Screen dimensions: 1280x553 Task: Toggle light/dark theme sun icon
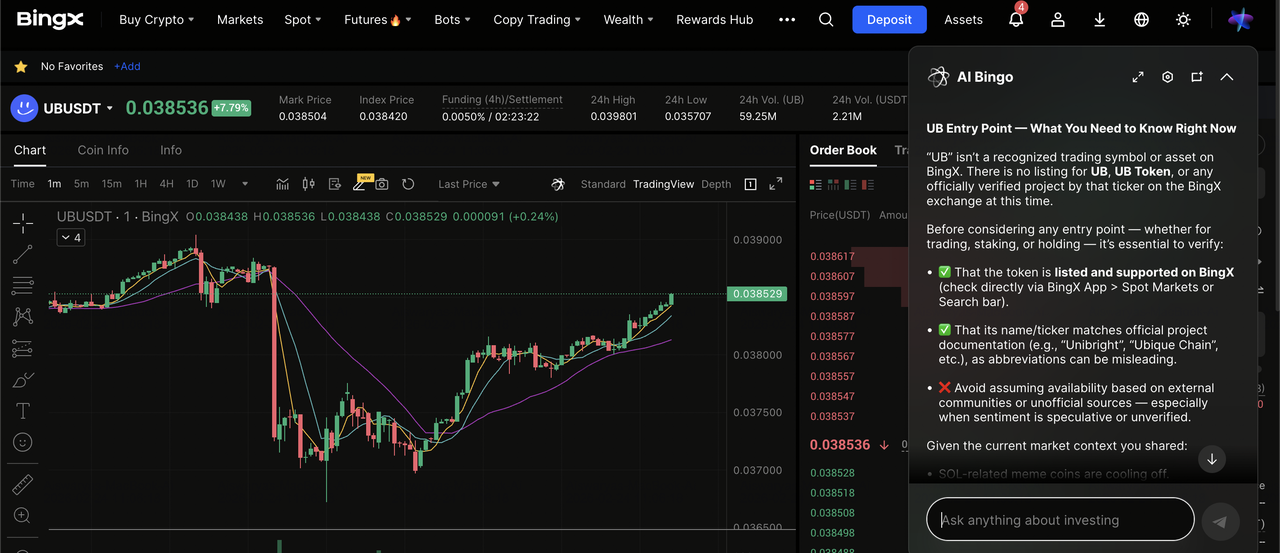(x=1184, y=20)
